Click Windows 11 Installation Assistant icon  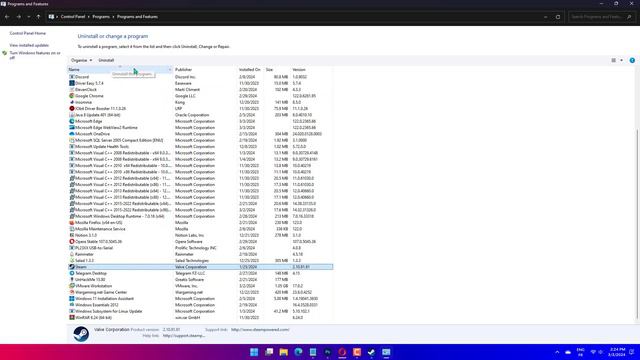pos(72,298)
